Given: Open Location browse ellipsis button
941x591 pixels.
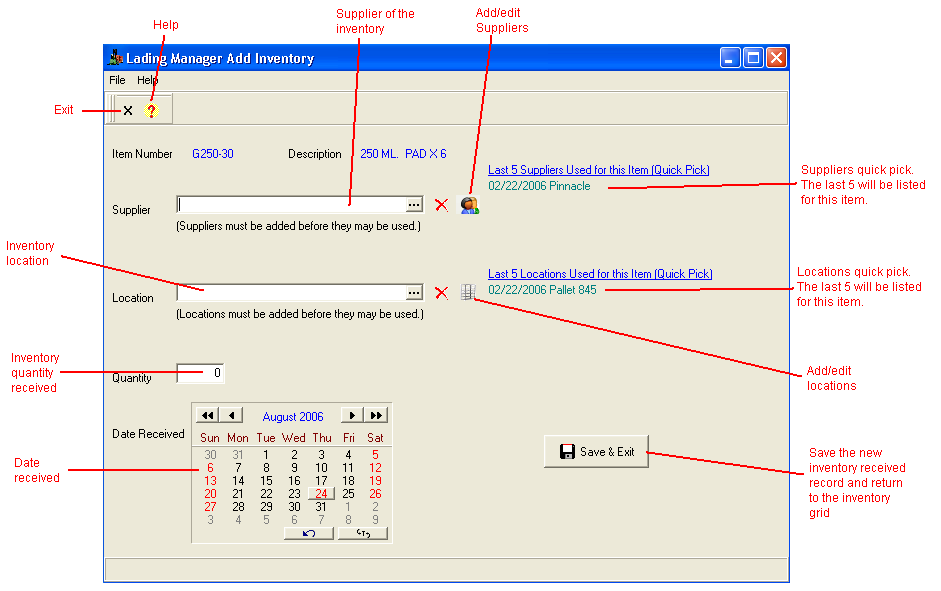Looking at the screenshot, I should click(x=414, y=293).
